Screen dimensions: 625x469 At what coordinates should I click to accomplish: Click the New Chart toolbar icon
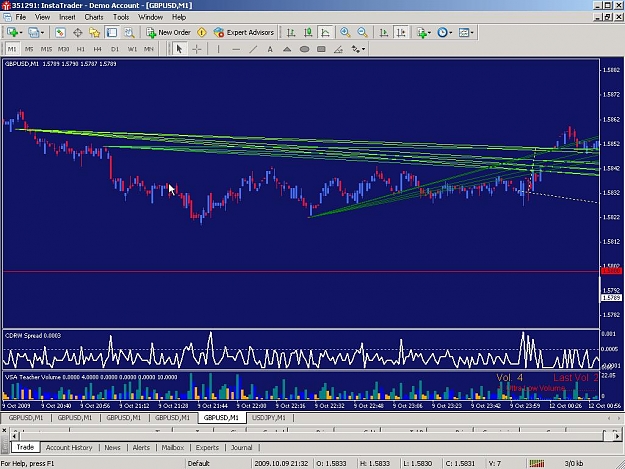click(12, 33)
